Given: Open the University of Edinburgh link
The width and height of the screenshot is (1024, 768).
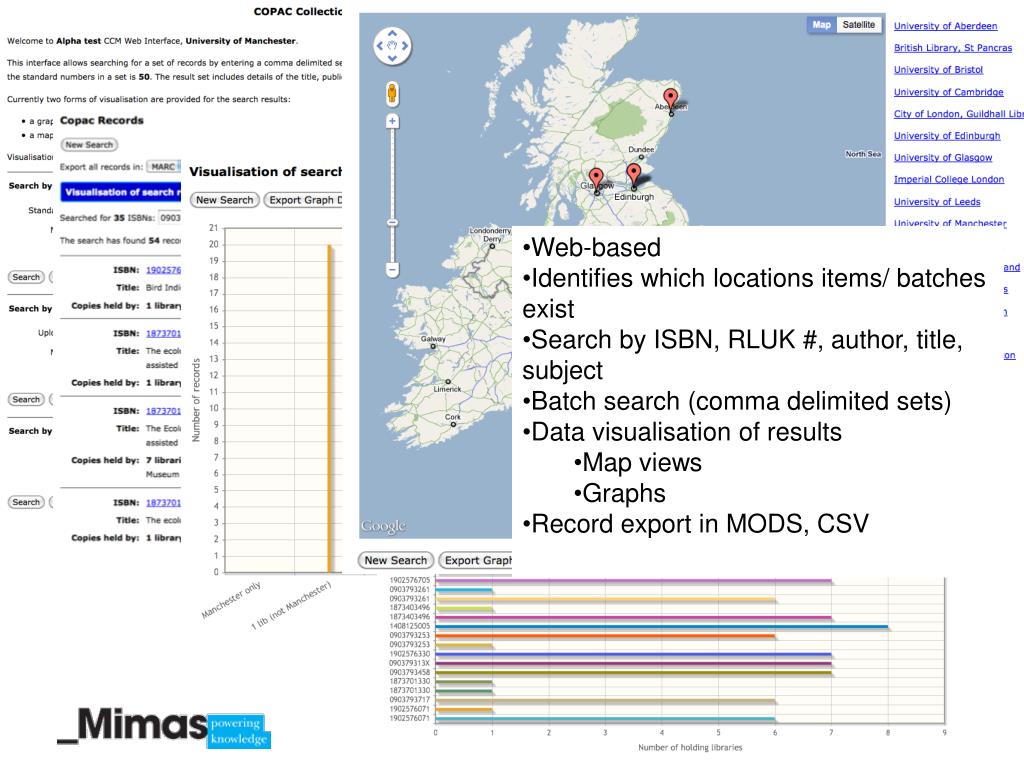Looking at the screenshot, I should coord(947,136).
